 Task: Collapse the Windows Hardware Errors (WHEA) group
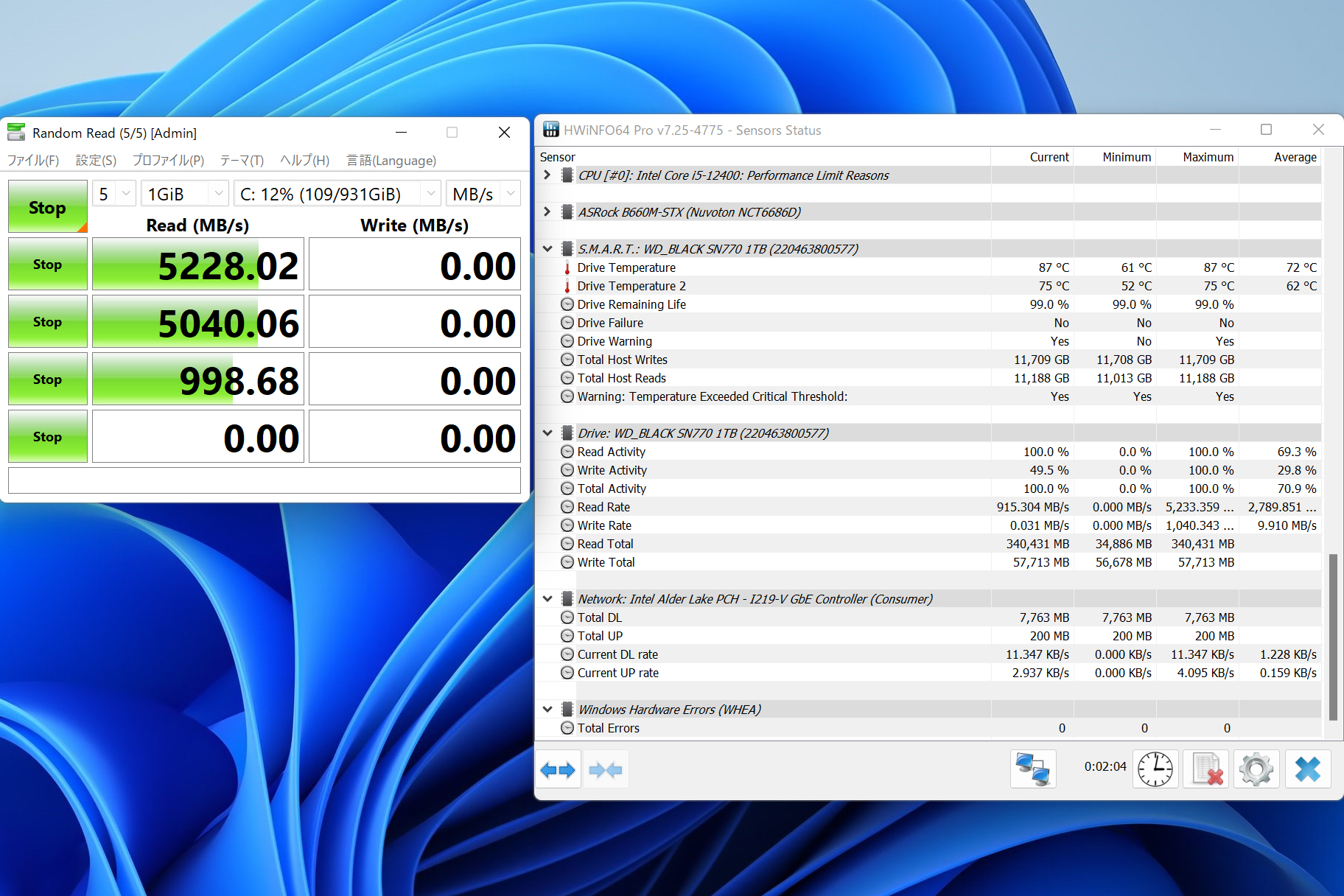547,710
